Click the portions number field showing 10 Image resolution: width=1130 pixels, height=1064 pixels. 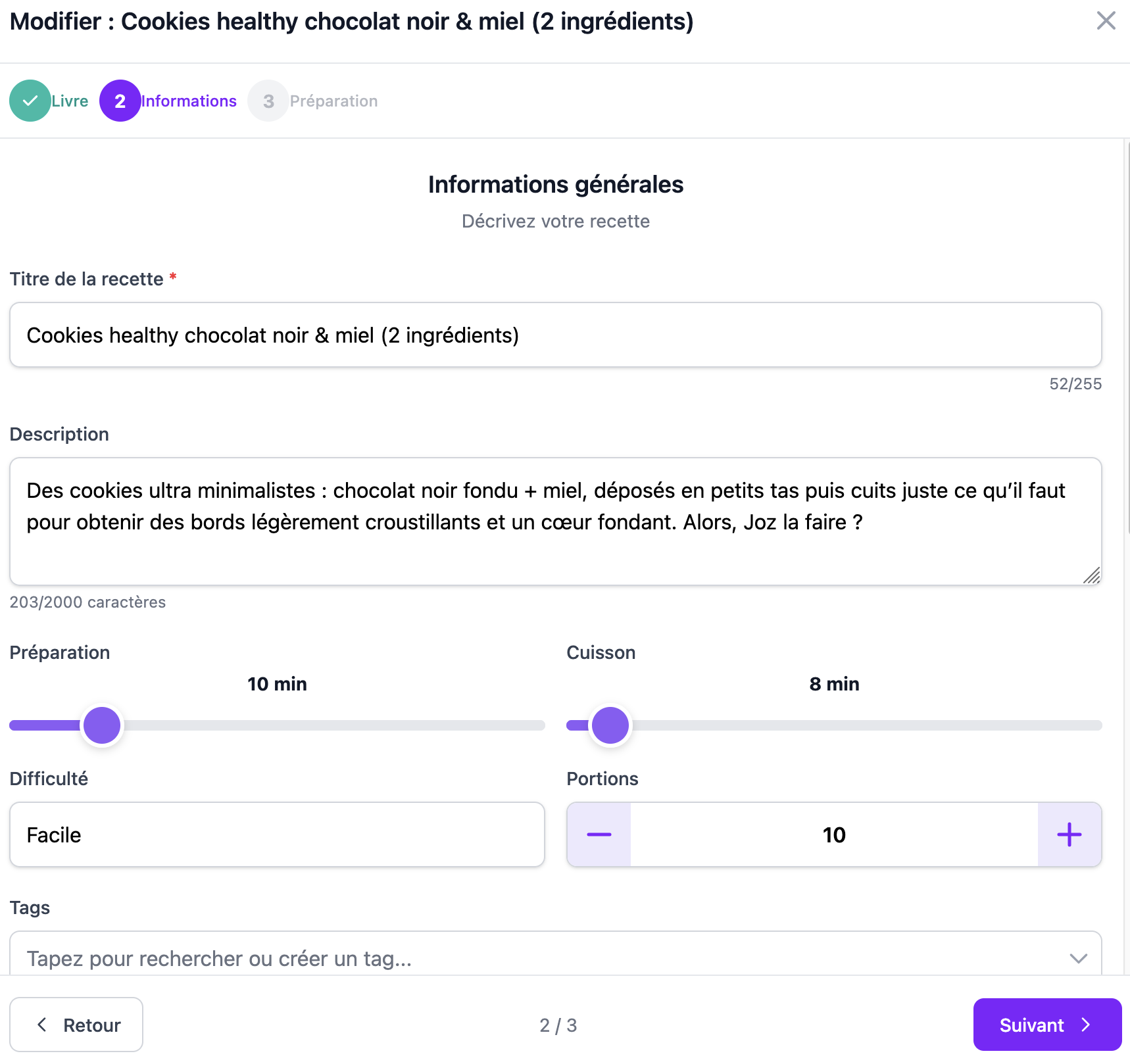click(x=834, y=834)
